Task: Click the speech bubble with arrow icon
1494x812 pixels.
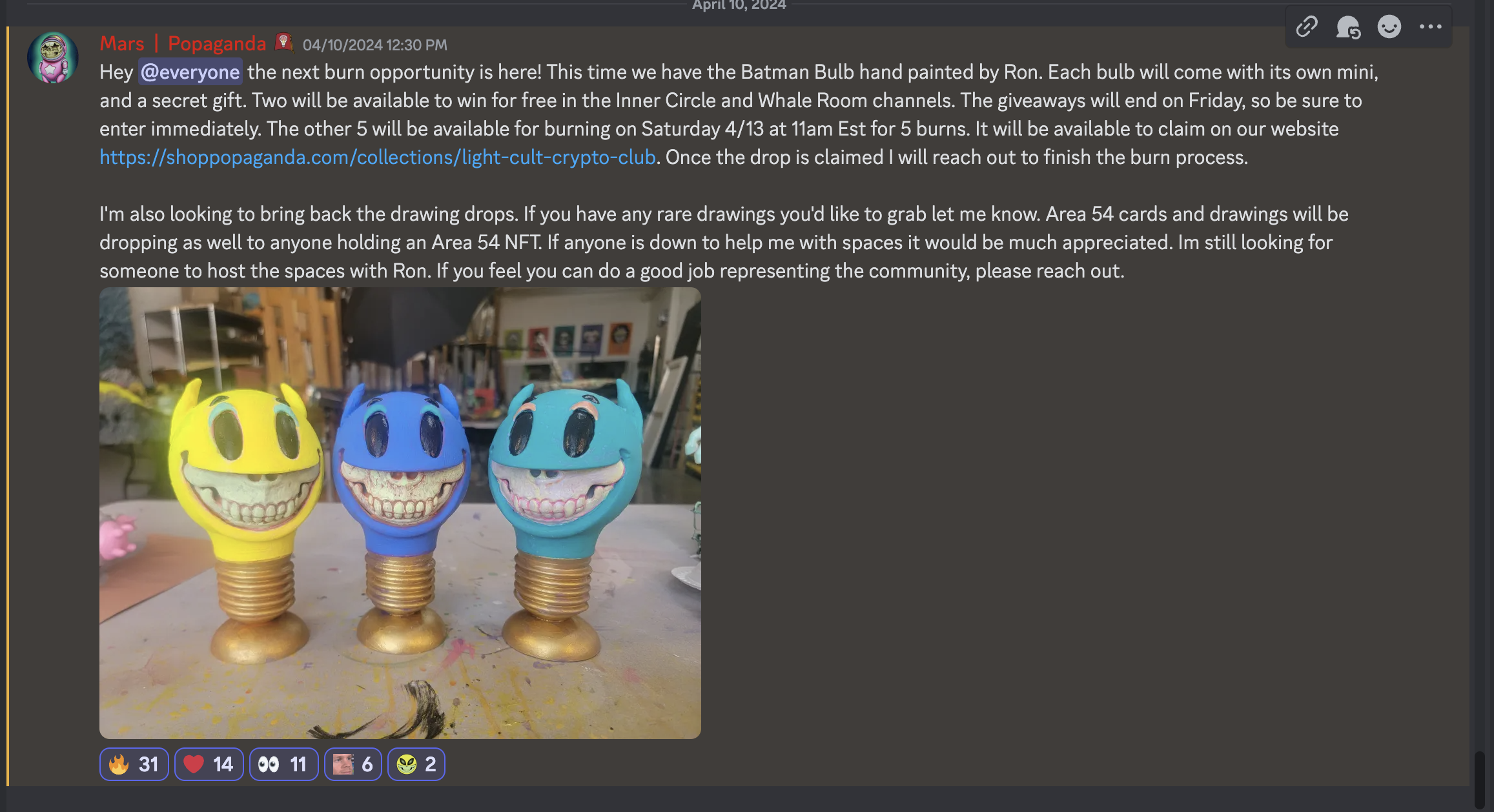Action: click(1348, 26)
